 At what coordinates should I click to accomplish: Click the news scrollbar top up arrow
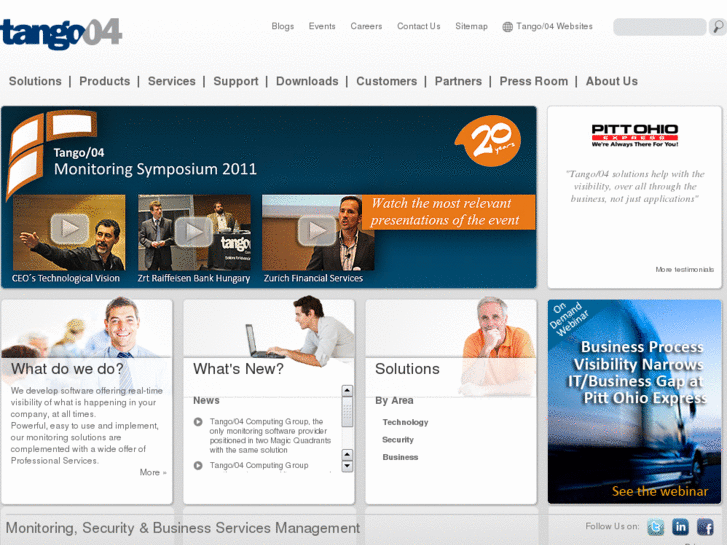(x=347, y=391)
